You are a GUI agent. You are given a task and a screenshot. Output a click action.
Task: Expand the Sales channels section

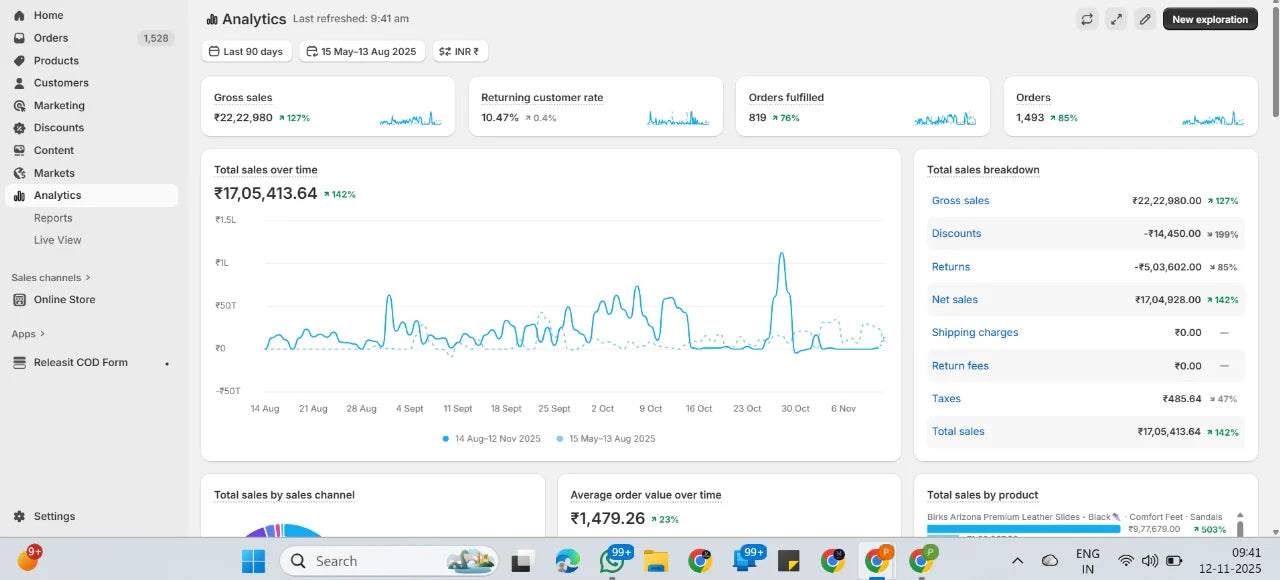point(50,277)
